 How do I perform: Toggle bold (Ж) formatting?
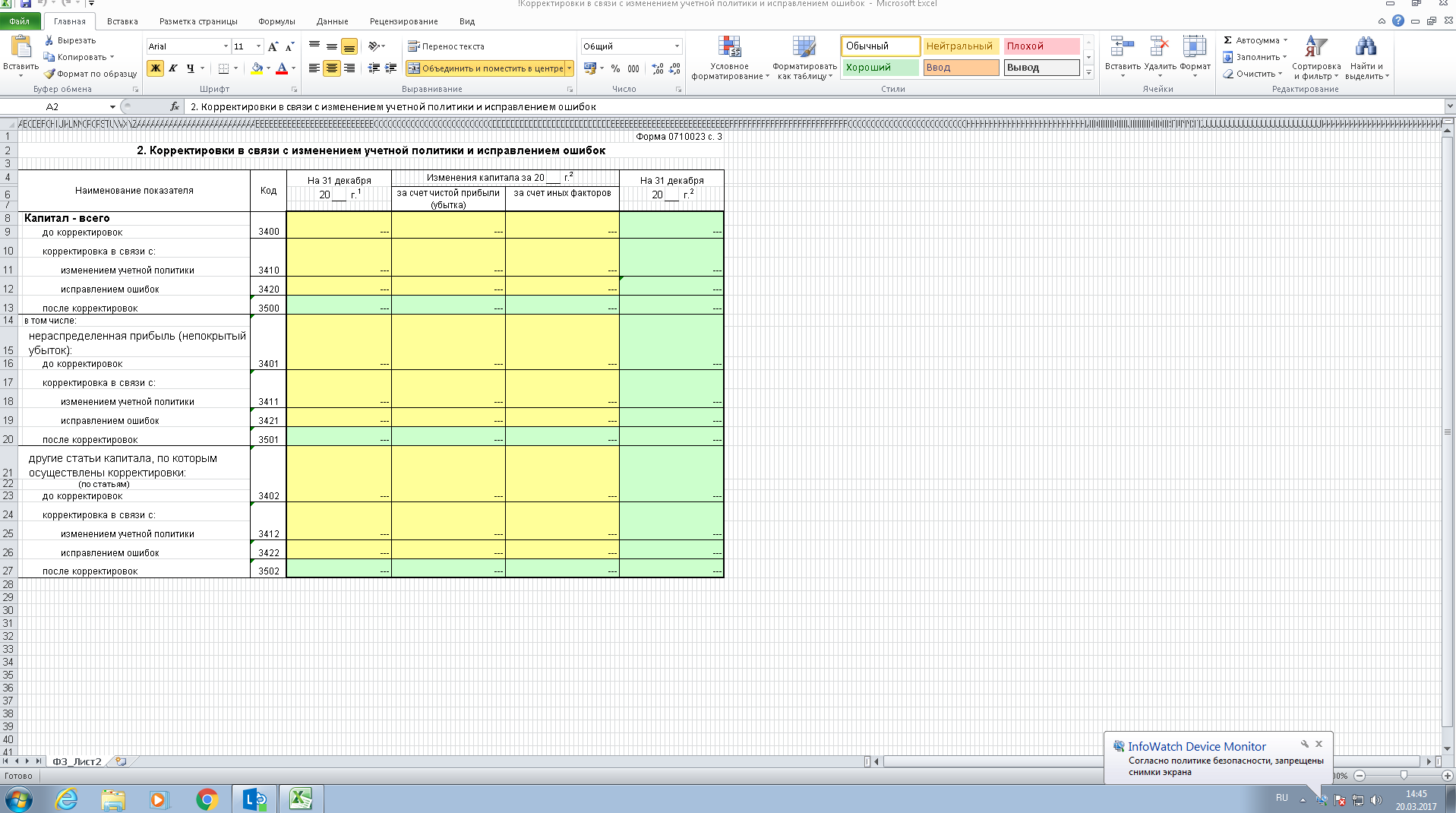pos(156,68)
